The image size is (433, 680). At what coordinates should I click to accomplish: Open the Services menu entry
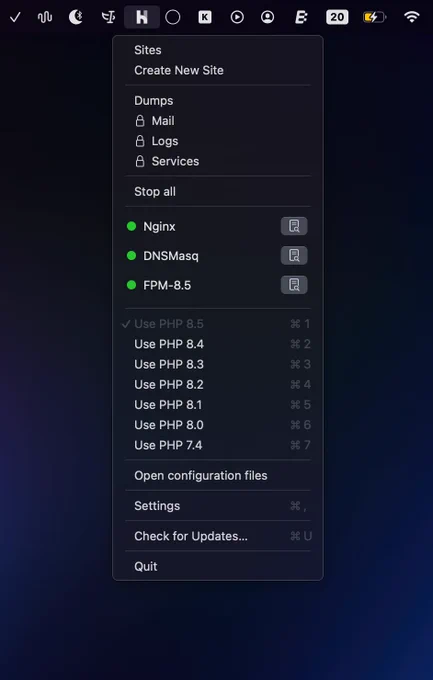(218, 161)
